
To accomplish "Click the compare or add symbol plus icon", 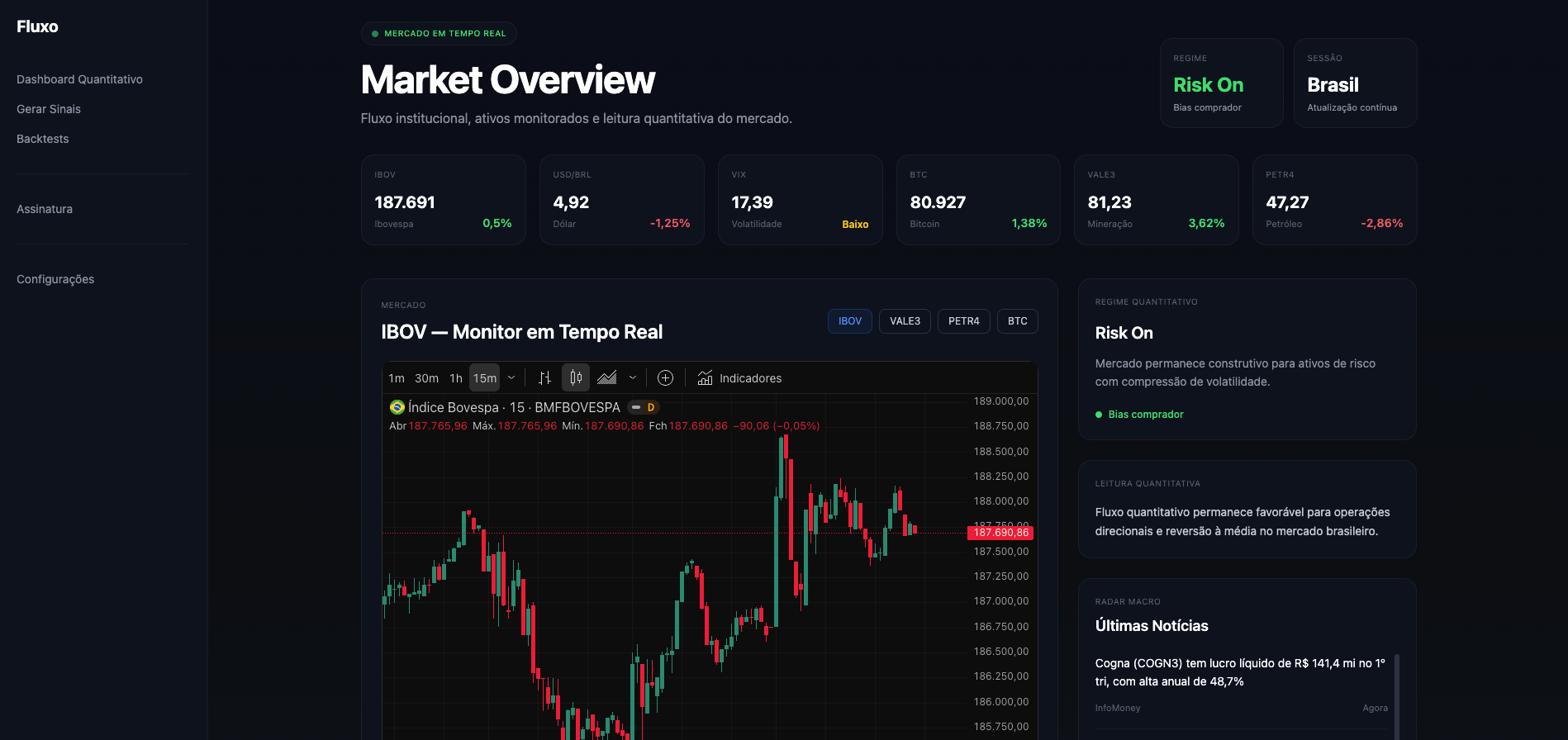I will tap(665, 378).
